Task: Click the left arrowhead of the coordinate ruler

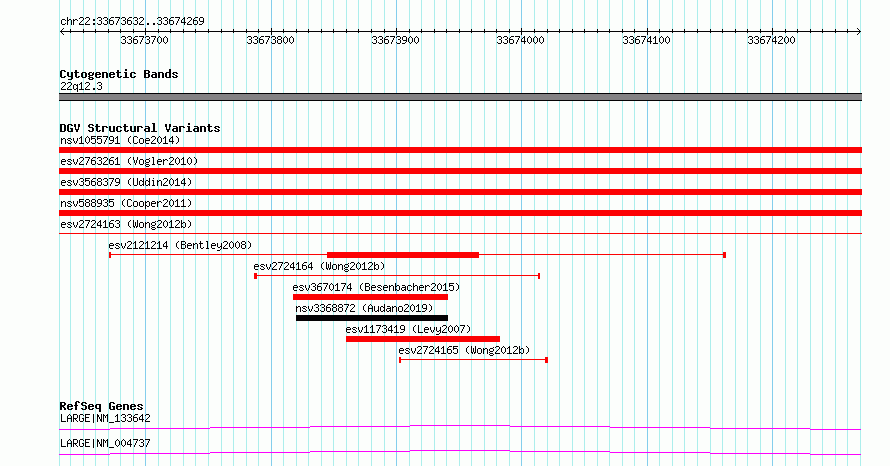Action: click(x=62, y=32)
